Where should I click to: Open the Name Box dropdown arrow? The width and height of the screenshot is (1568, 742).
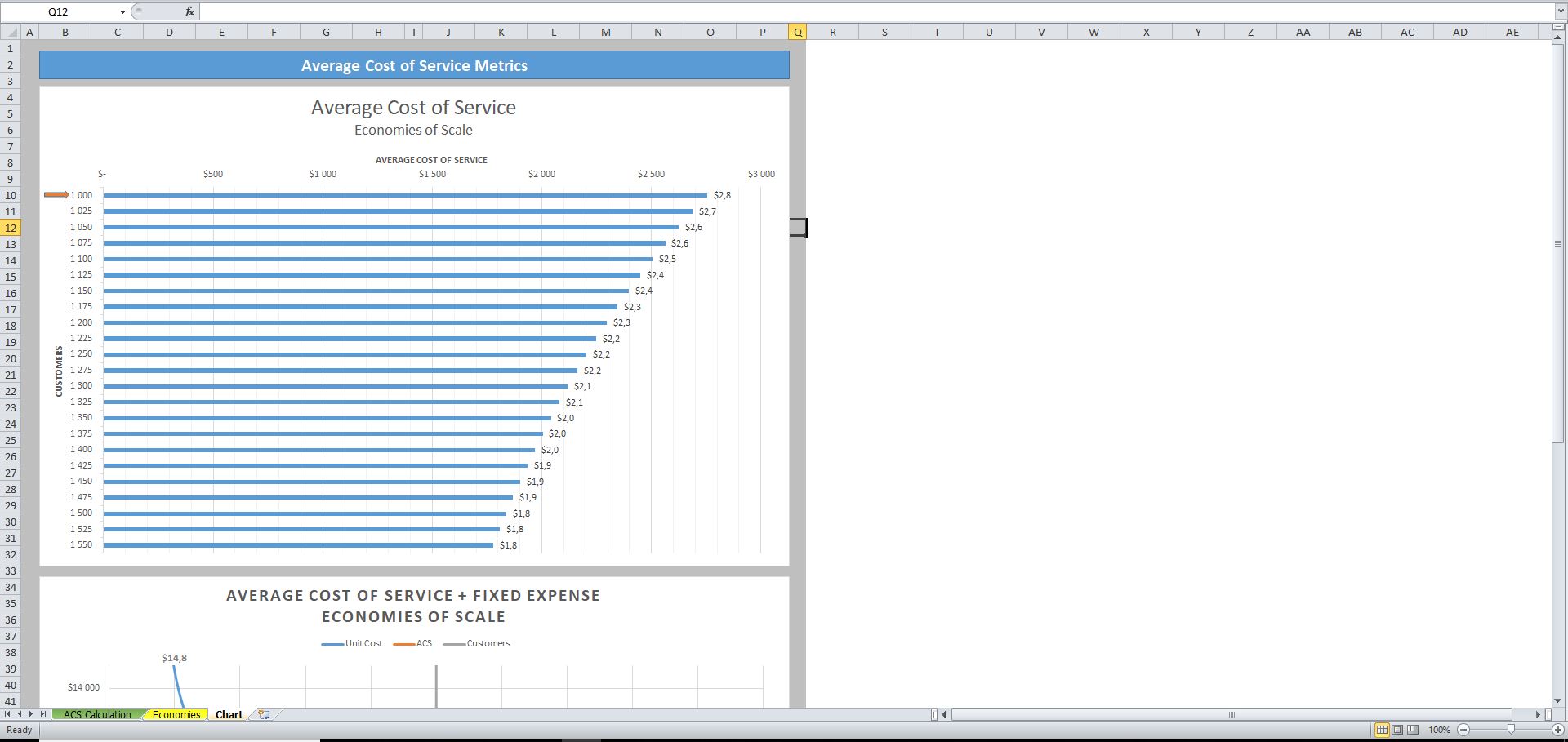tap(122, 11)
